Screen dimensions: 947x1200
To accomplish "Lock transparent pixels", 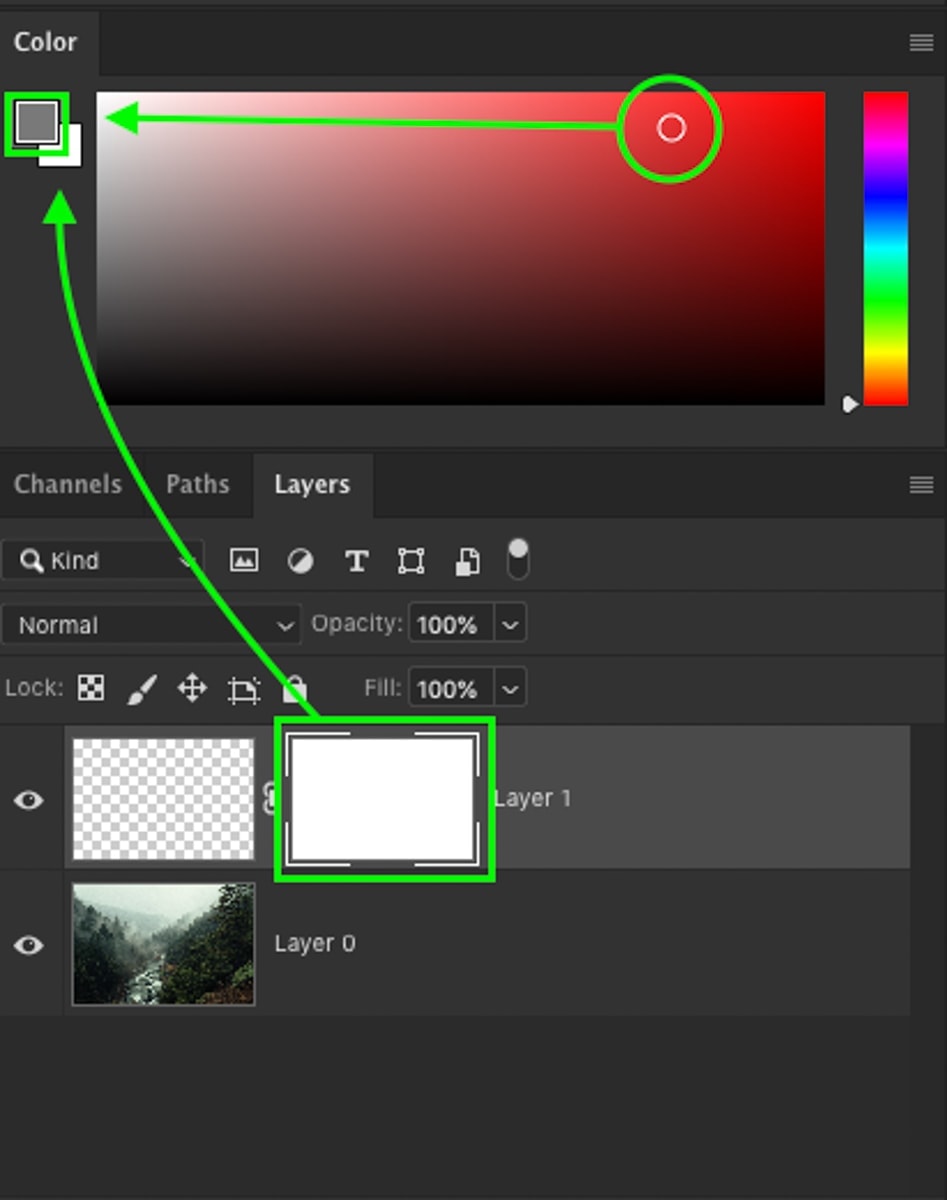I will point(91,688).
